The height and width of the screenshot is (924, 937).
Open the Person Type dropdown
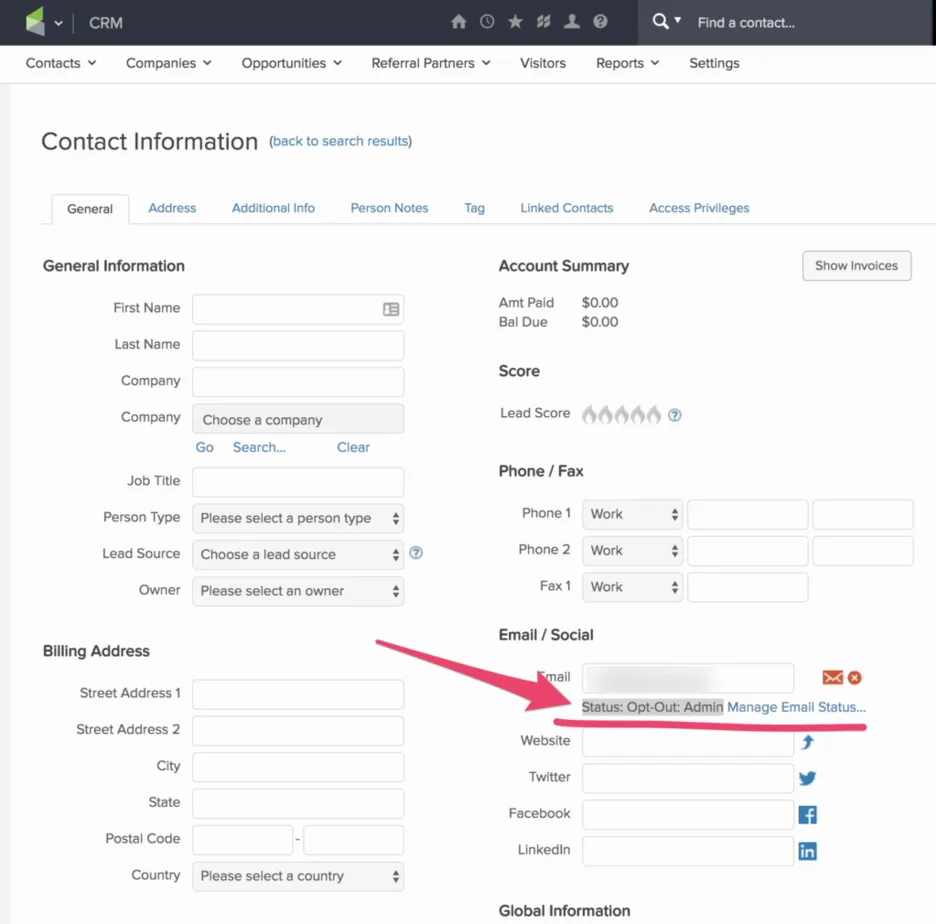[298, 518]
